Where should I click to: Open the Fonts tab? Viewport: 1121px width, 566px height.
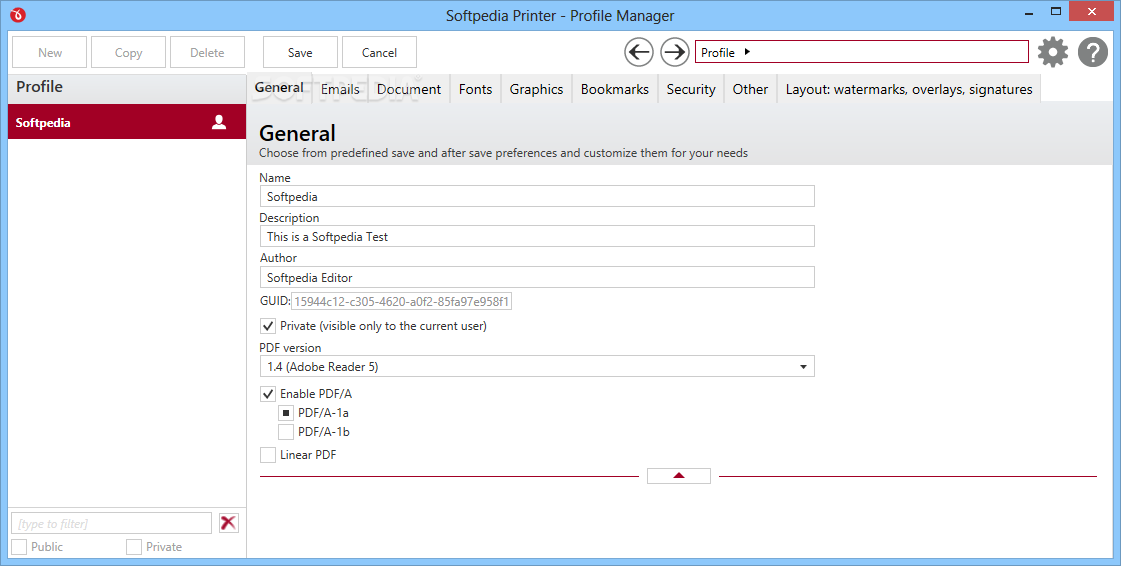[475, 89]
